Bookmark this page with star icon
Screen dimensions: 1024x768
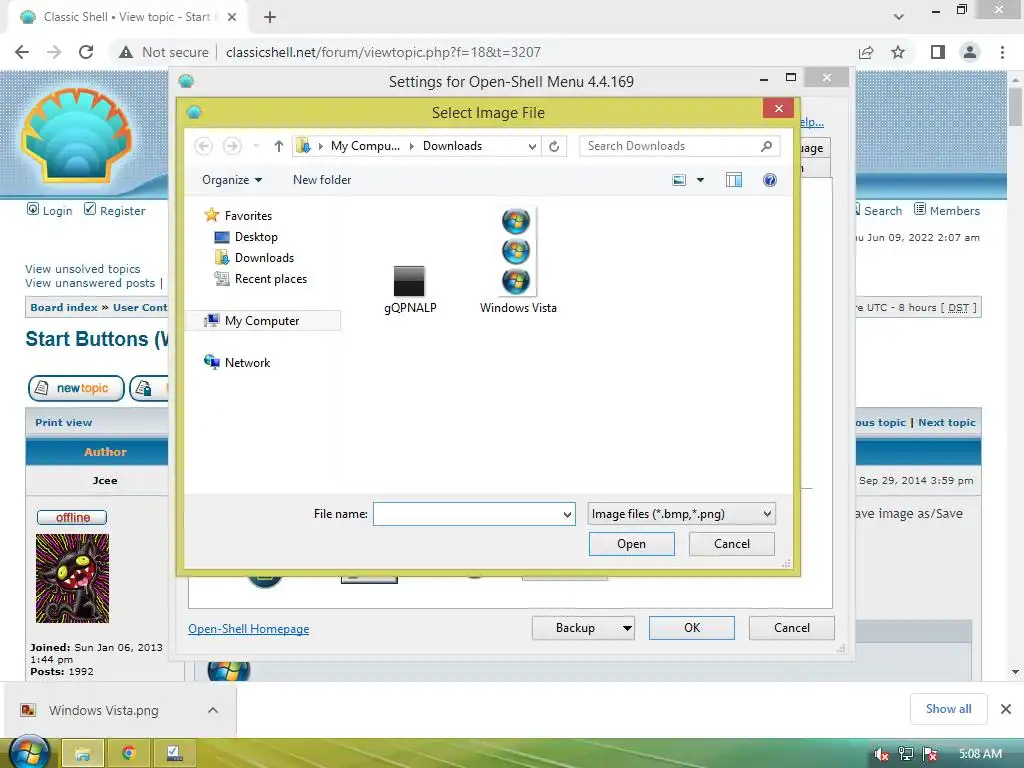[899, 52]
